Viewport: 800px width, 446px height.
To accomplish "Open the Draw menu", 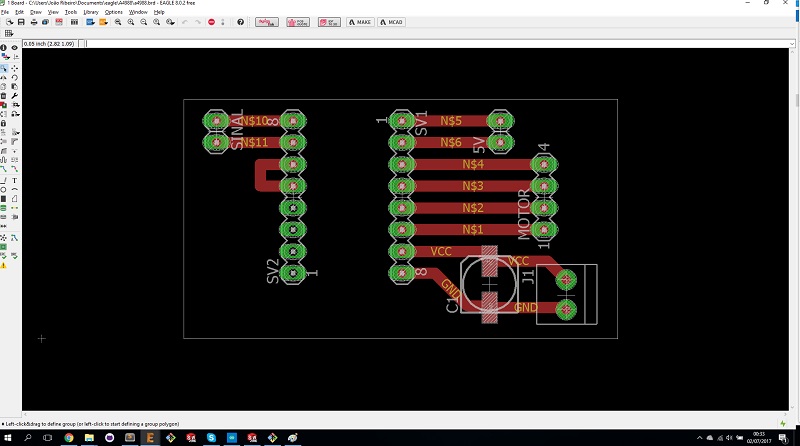I will tap(36, 12).
